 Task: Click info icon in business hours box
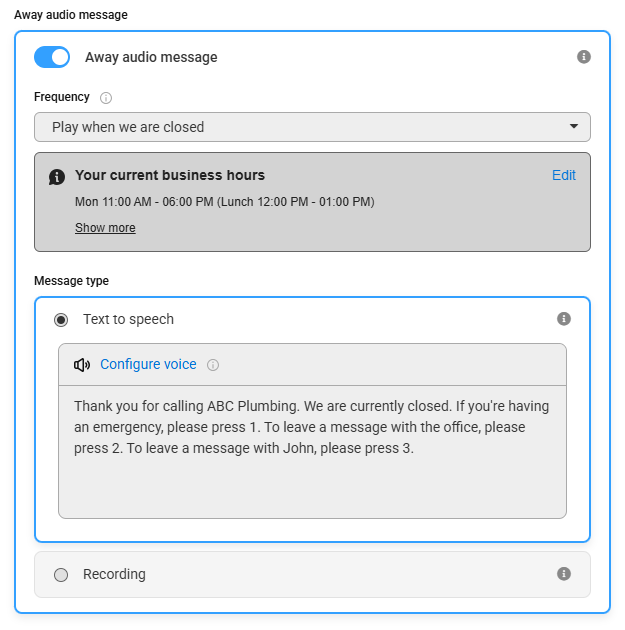[57, 177]
